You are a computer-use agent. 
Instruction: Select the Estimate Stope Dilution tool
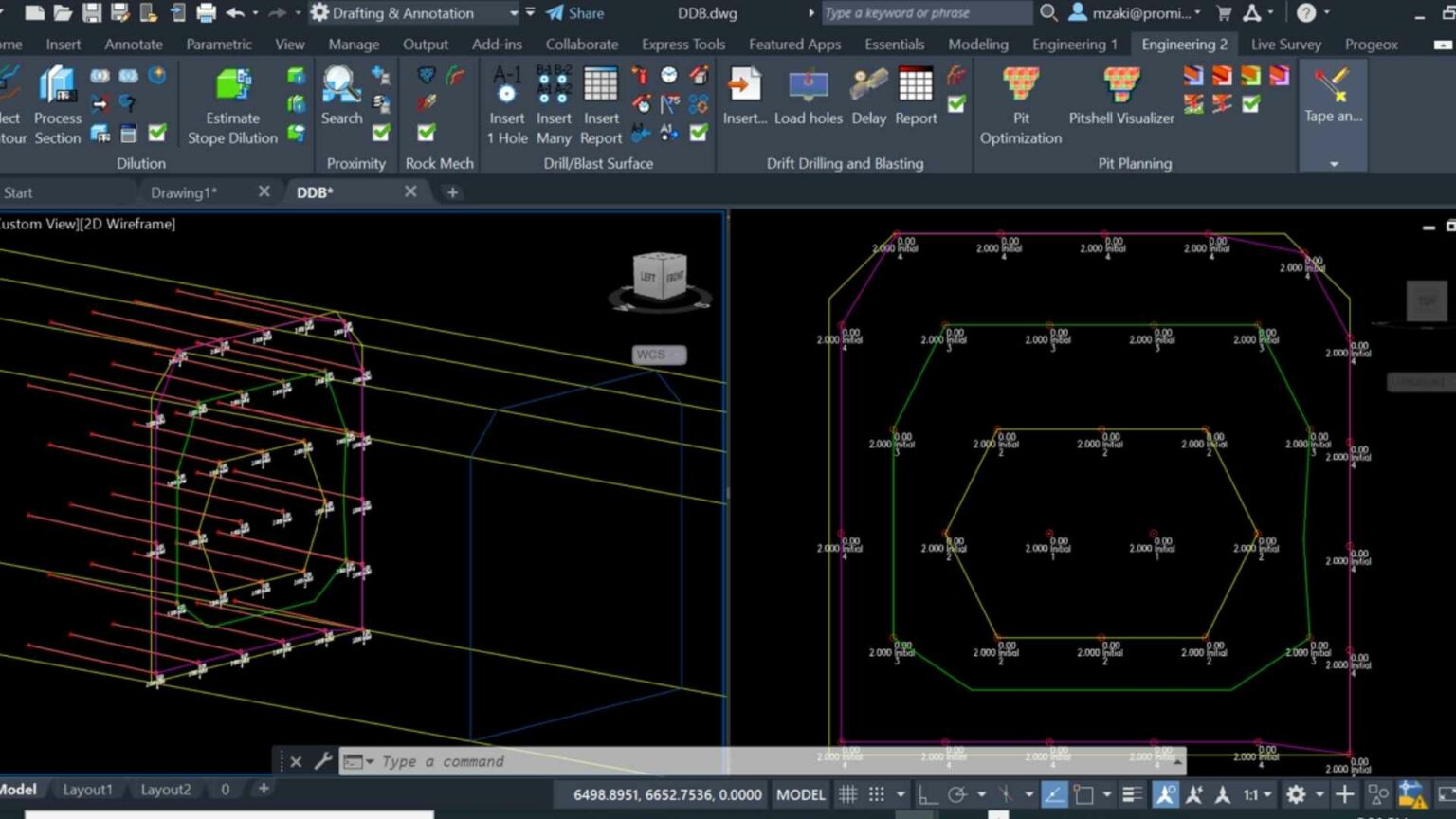(232, 104)
